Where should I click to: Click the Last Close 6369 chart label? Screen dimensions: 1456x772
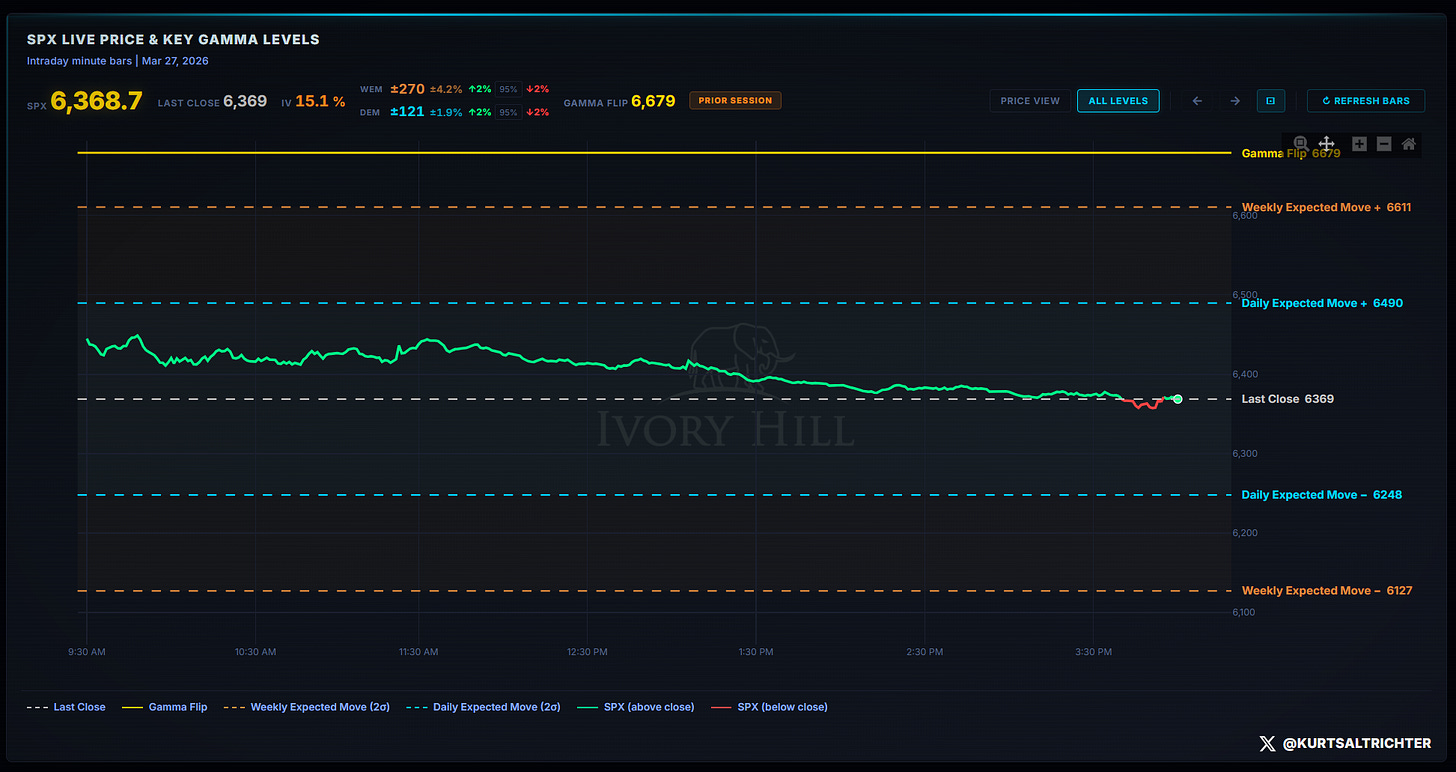pyautogui.click(x=1288, y=399)
